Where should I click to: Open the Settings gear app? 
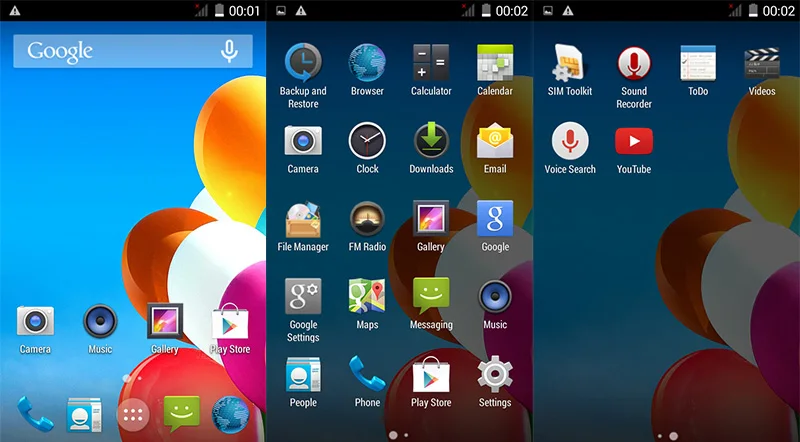point(495,375)
